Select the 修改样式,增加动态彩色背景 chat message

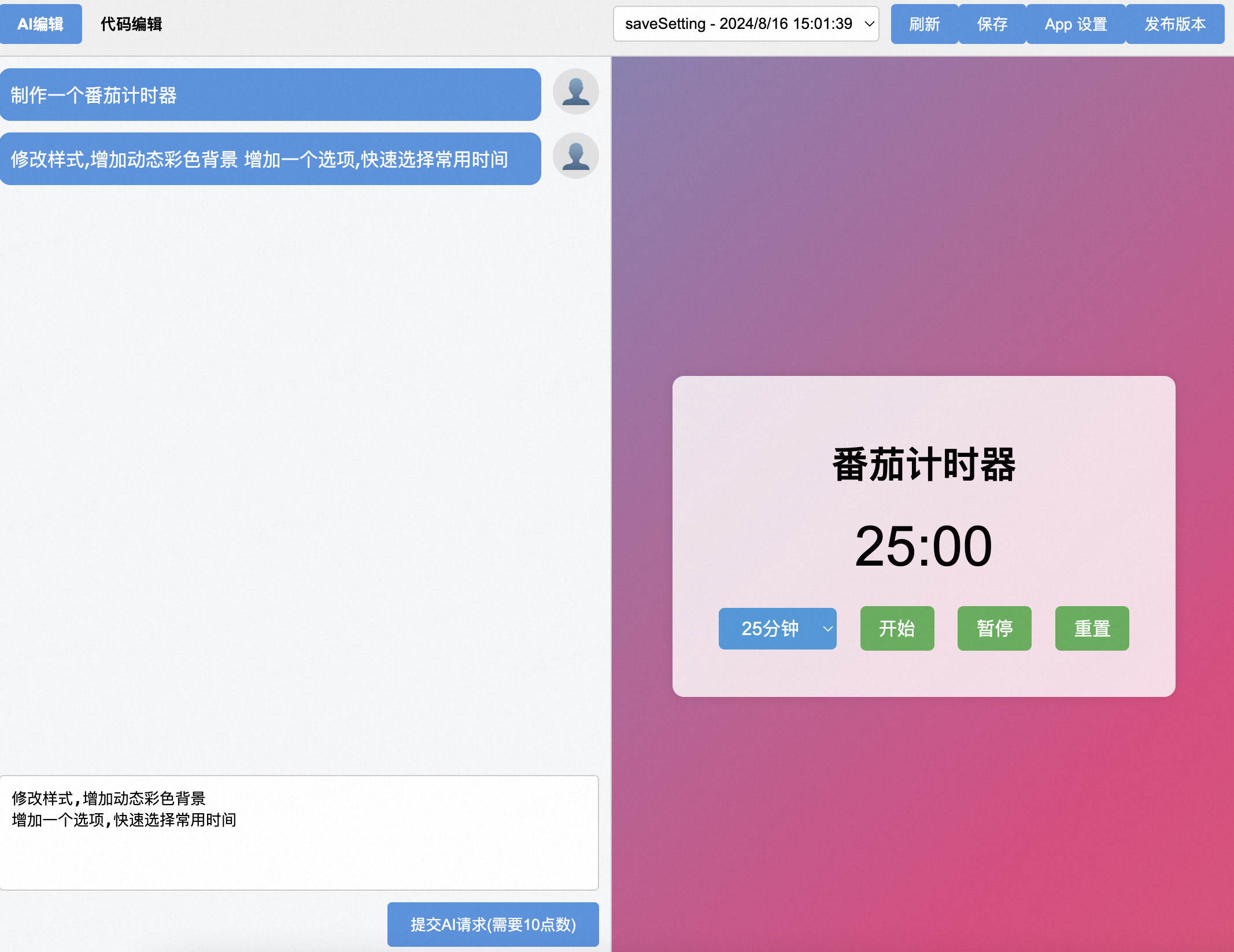point(270,159)
